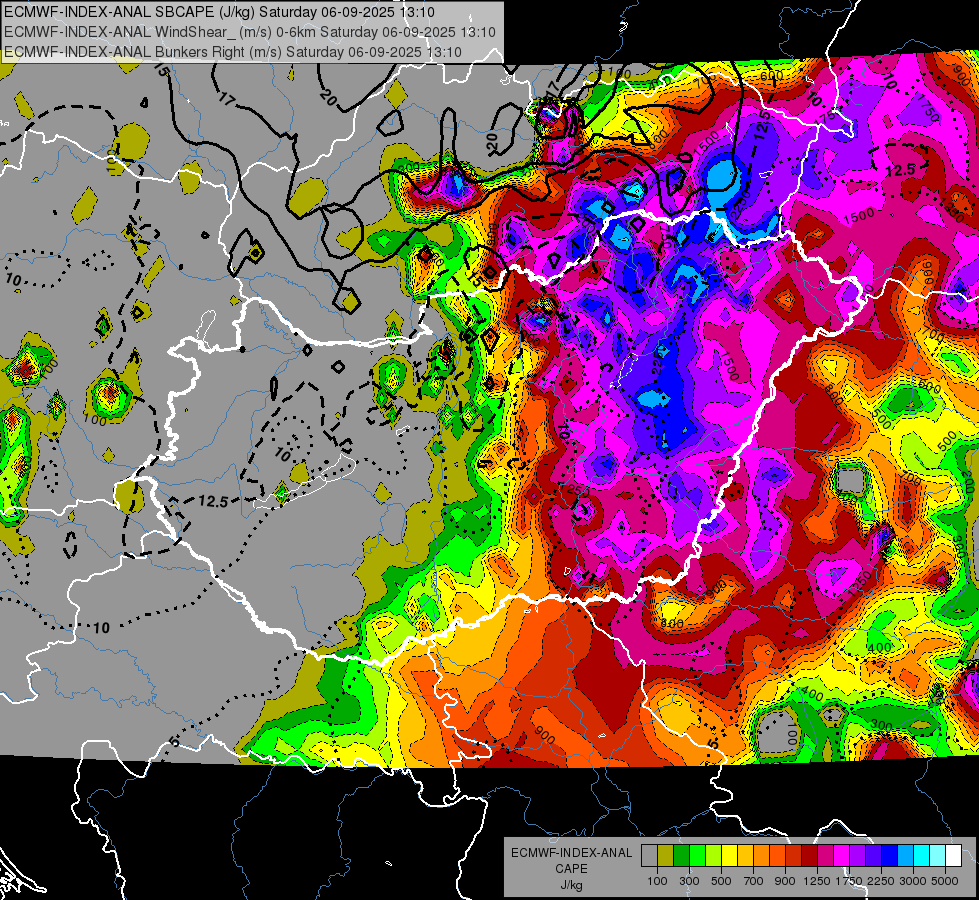979x900 pixels.
Task: Click the WindShear_ 0-6km header line
Action: pyautogui.click(x=250, y=32)
